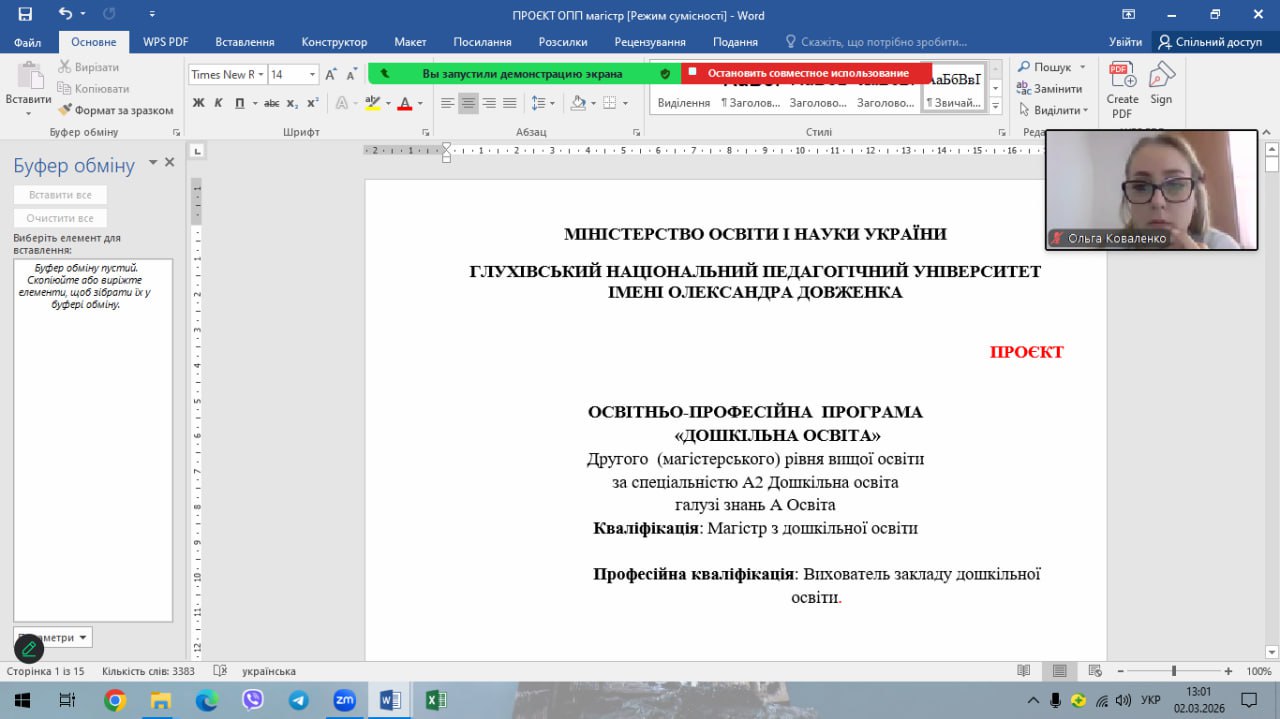
Task: Toggle strikethrough text formatting
Action: point(271,103)
